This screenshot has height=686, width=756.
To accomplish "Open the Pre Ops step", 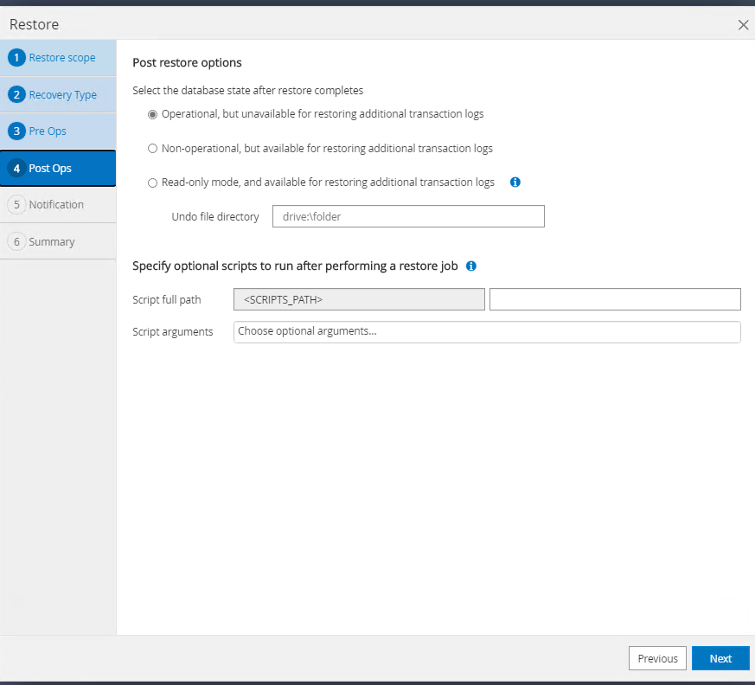I will tap(47, 131).
